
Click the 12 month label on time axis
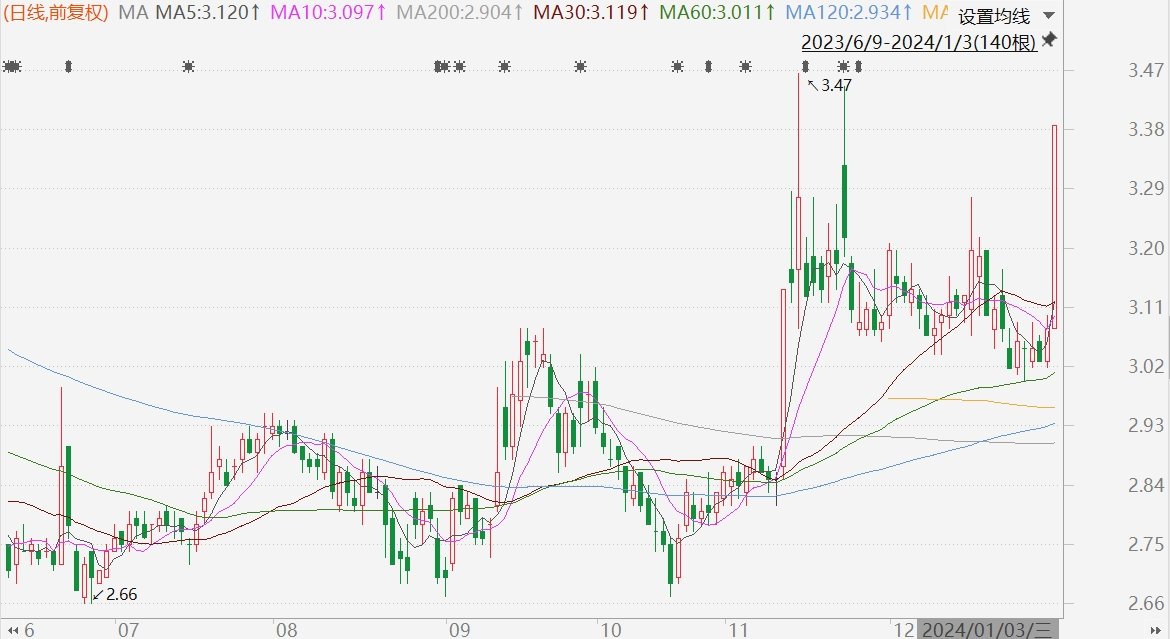(904, 630)
